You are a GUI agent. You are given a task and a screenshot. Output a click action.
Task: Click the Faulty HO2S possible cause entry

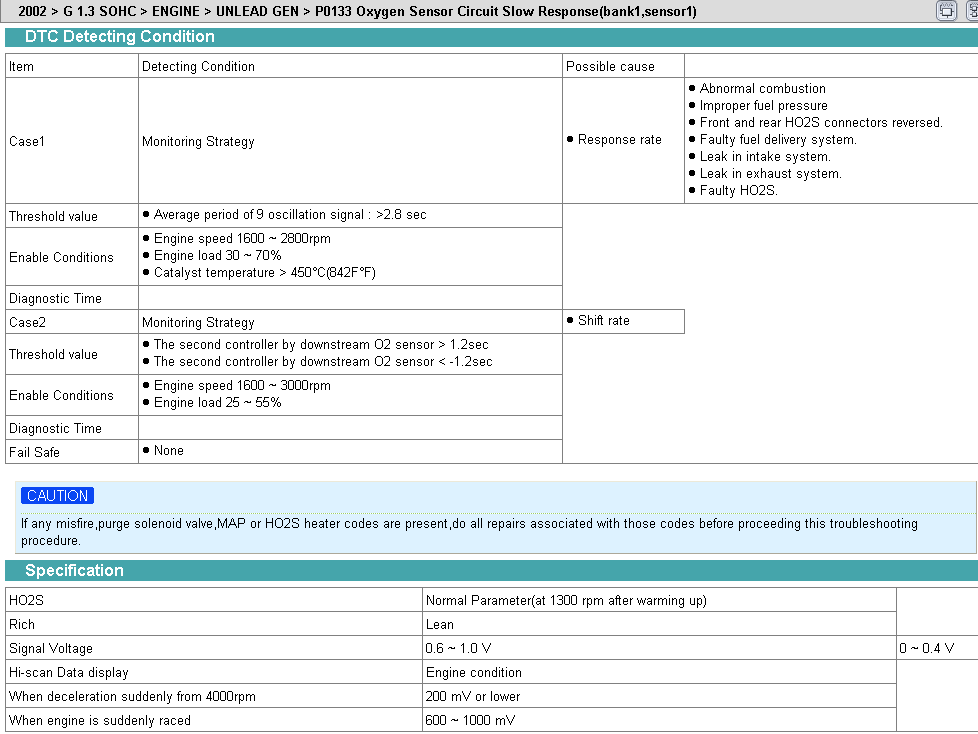737,190
